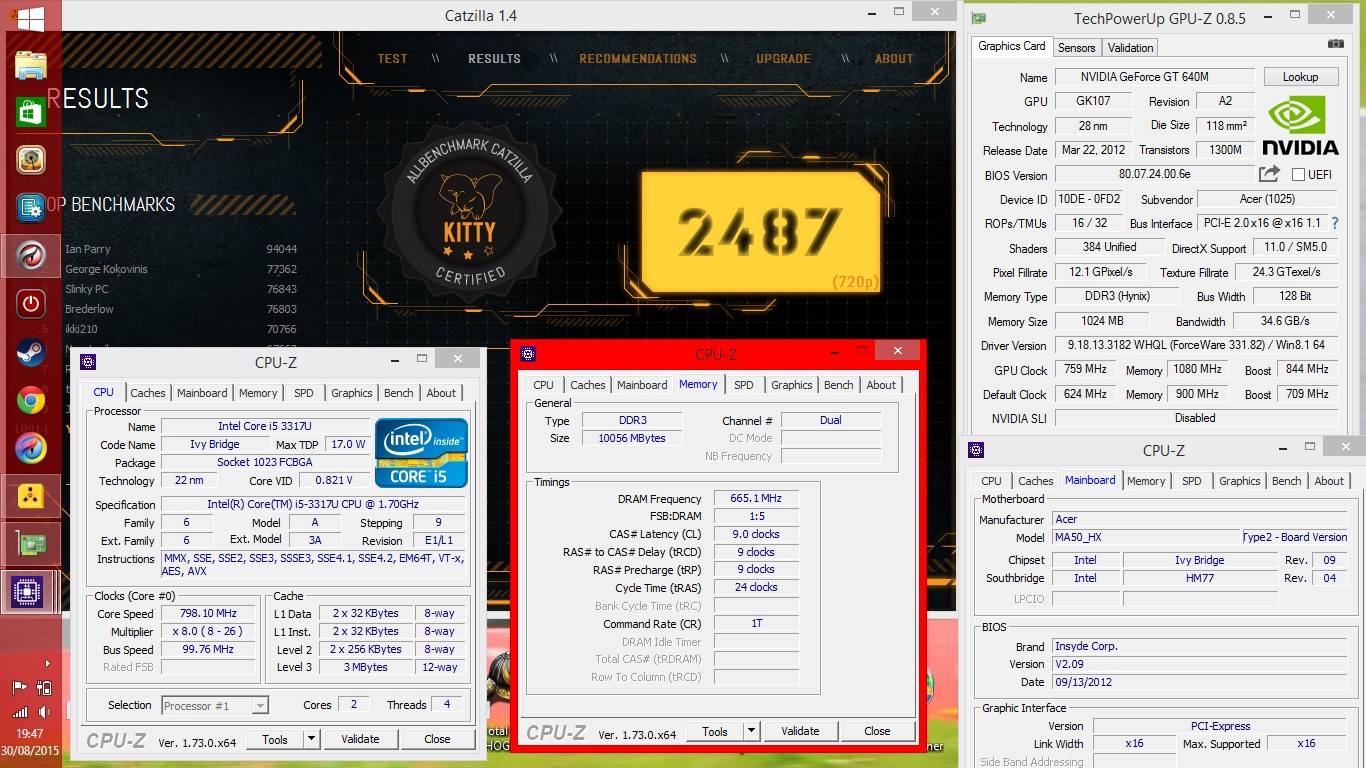Click the mainboard Model field MA50_HX

[1147, 537]
